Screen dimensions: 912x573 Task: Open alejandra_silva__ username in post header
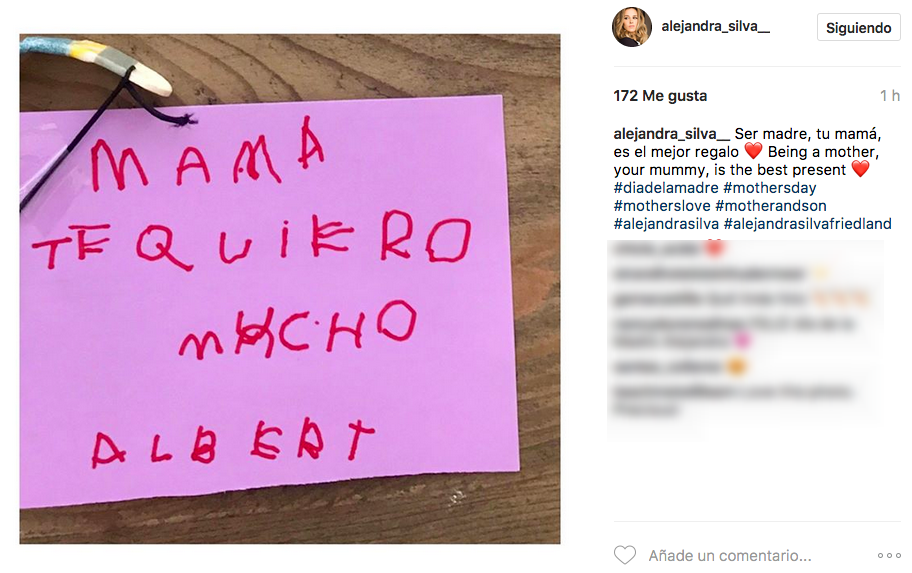tap(715, 26)
